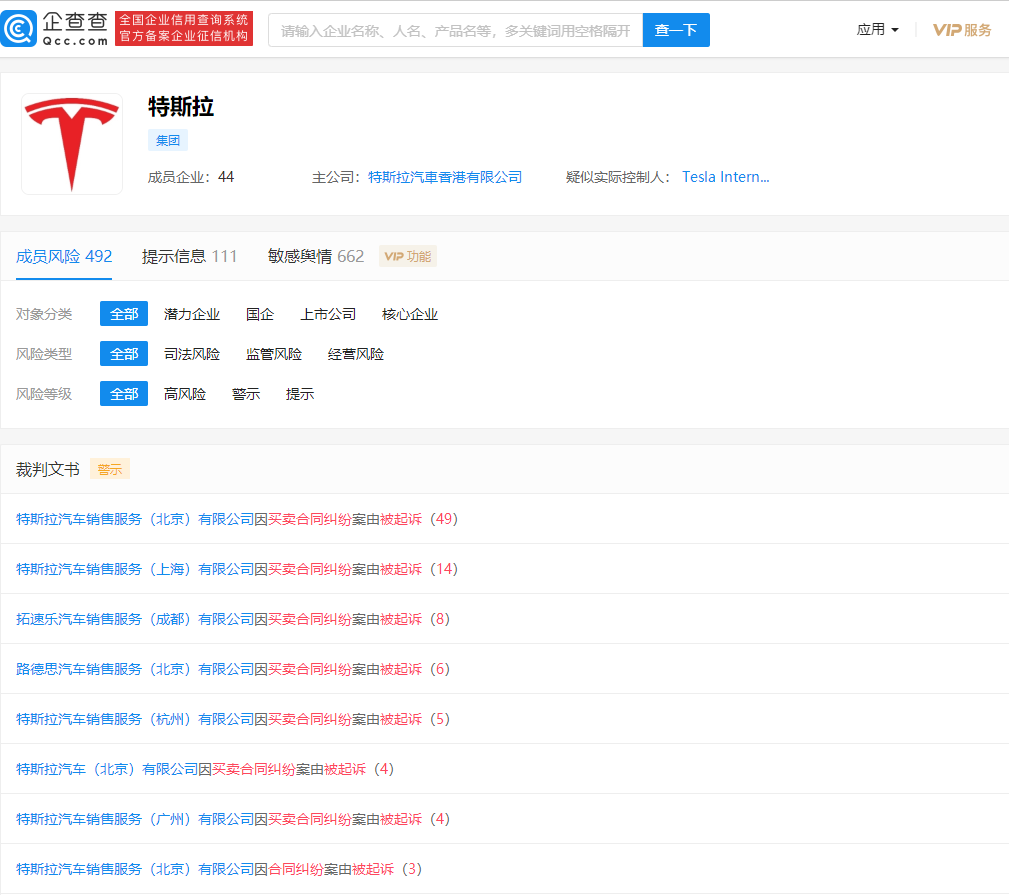Open 特斯拉汽車香港有限公司 main company link
Screen dimensions: 1009x895
pos(445,177)
